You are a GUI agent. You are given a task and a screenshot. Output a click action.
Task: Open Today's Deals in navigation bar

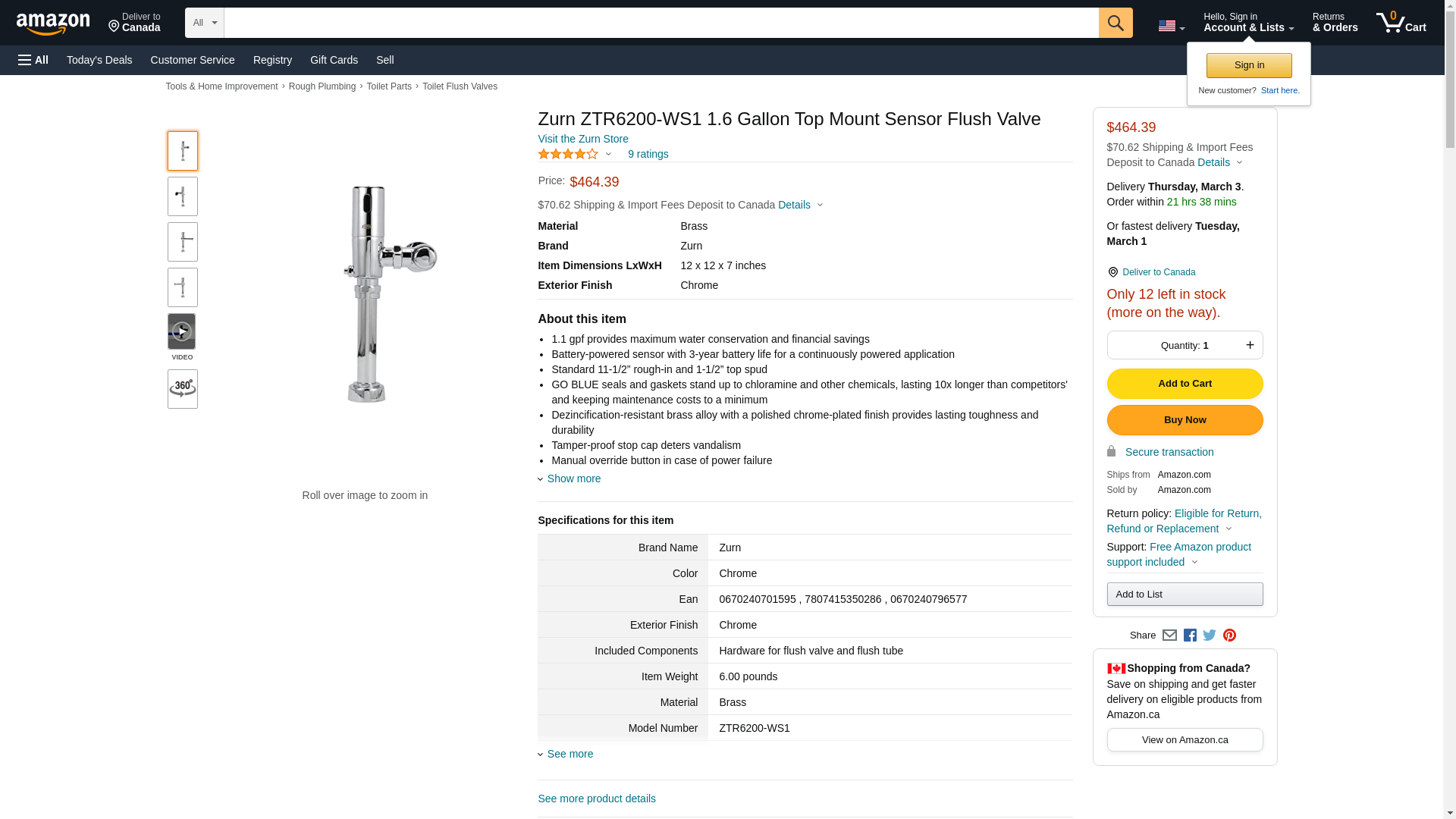coord(99,60)
